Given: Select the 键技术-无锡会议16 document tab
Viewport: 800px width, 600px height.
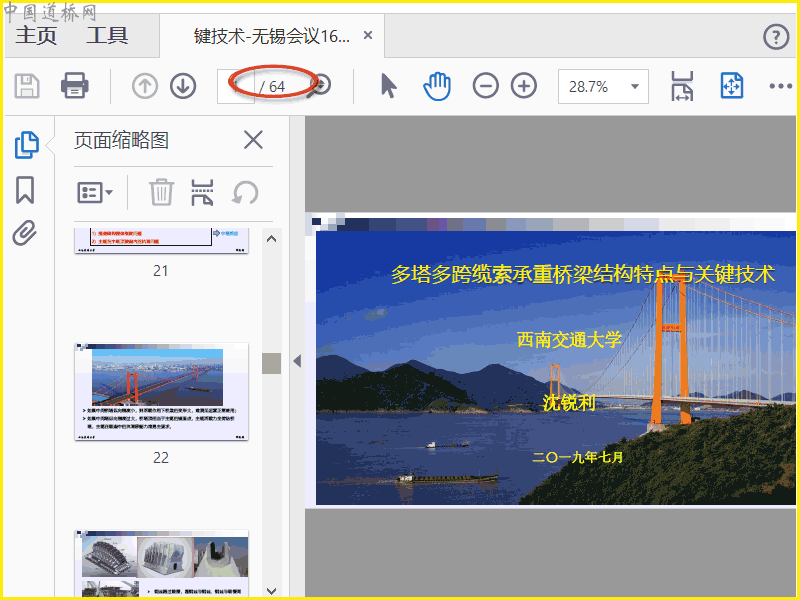Looking at the screenshot, I should pyautogui.click(x=271, y=36).
